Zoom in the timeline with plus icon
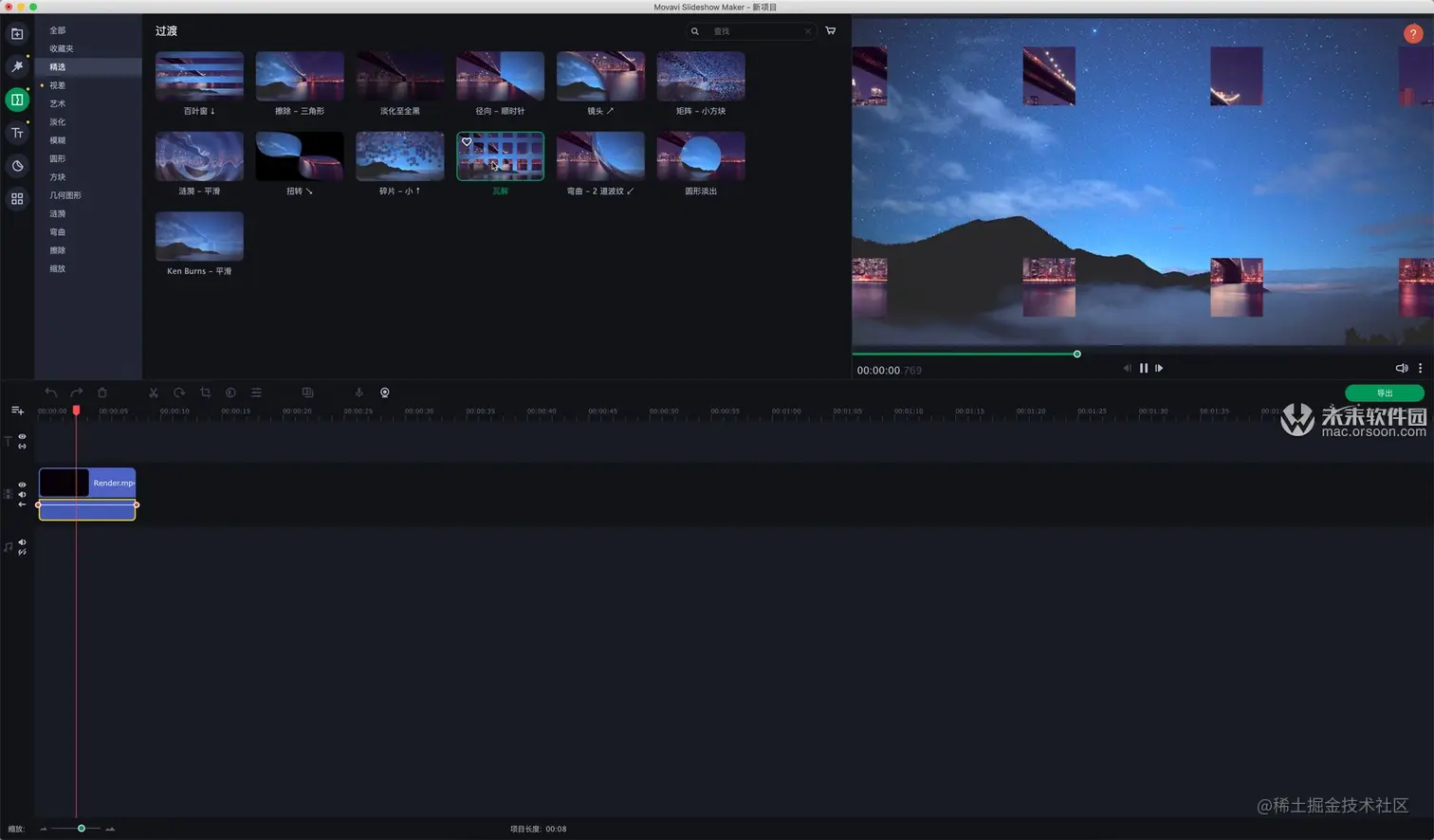This screenshot has height=840, width=1434. point(110,829)
